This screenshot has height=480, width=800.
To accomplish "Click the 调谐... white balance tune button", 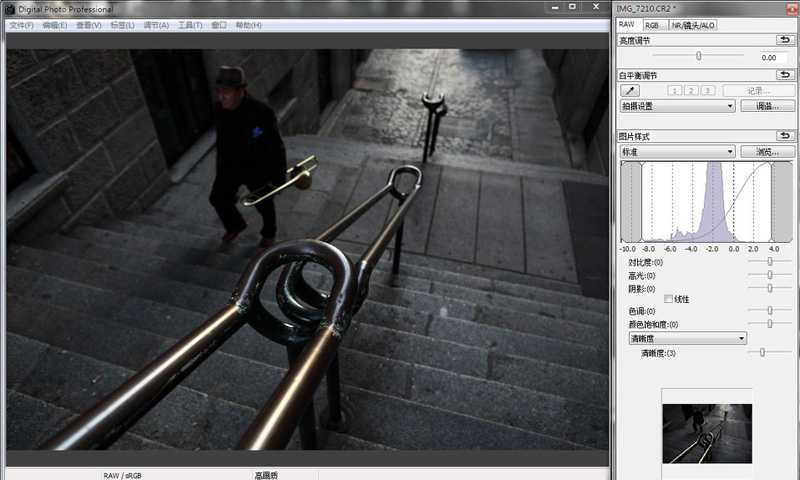I will pyautogui.click(x=767, y=106).
